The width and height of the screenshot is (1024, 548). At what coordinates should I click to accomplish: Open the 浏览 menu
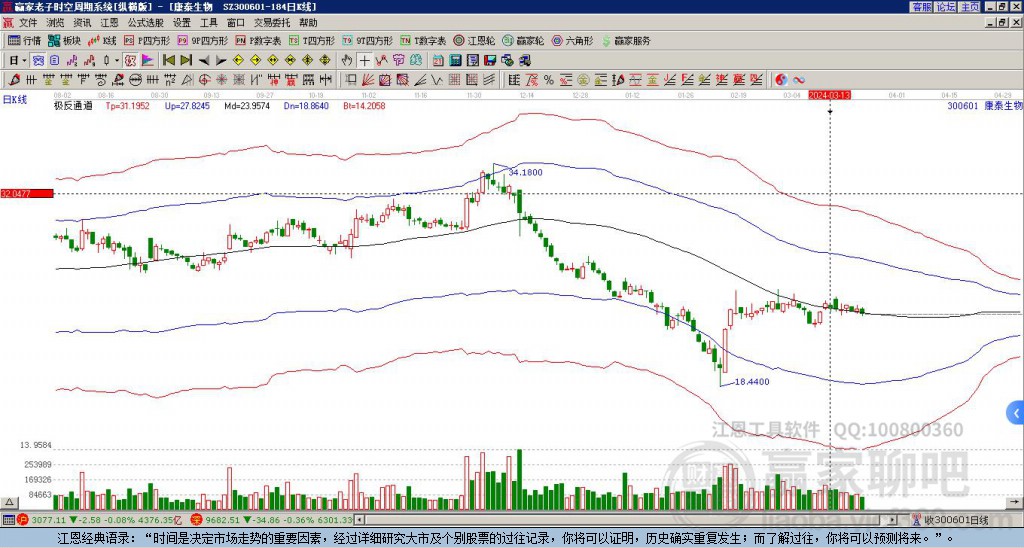coord(56,23)
